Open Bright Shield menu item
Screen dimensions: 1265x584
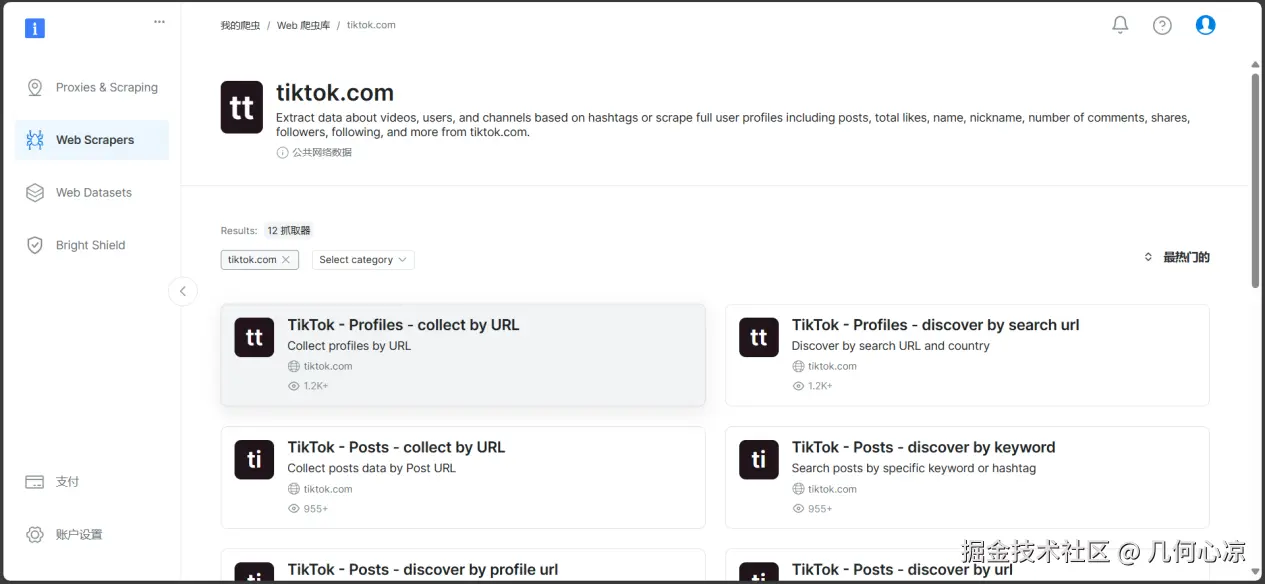tap(90, 245)
